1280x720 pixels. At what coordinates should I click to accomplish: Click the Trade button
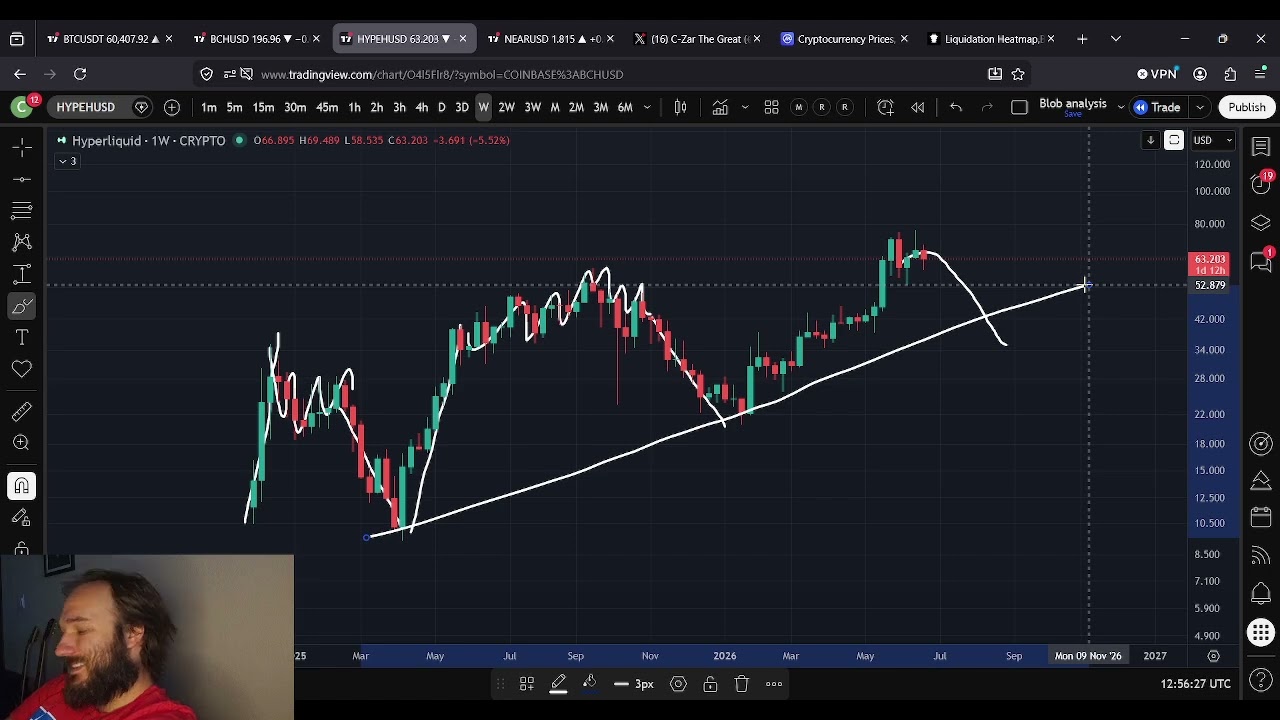click(x=1156, y=107)
